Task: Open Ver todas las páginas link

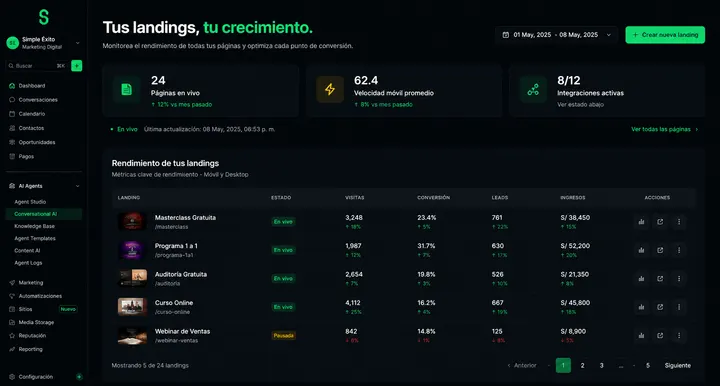Action: click(x=664, y=129)
